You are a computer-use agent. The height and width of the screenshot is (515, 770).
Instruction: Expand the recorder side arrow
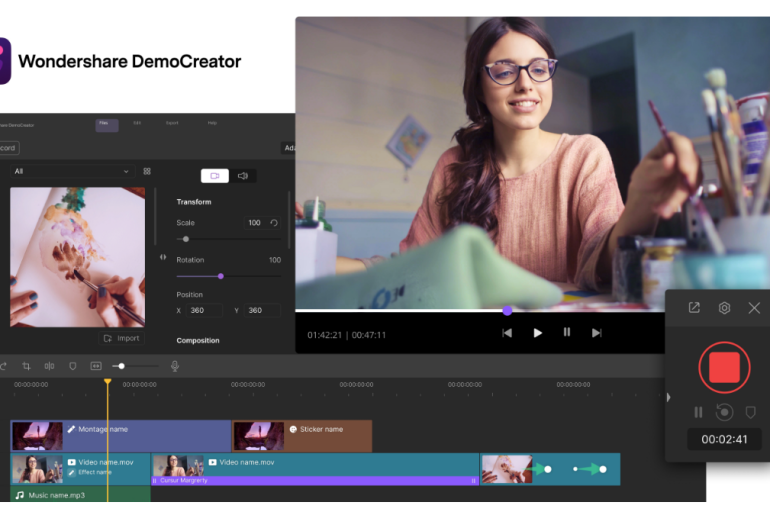(x=668, y=397)
